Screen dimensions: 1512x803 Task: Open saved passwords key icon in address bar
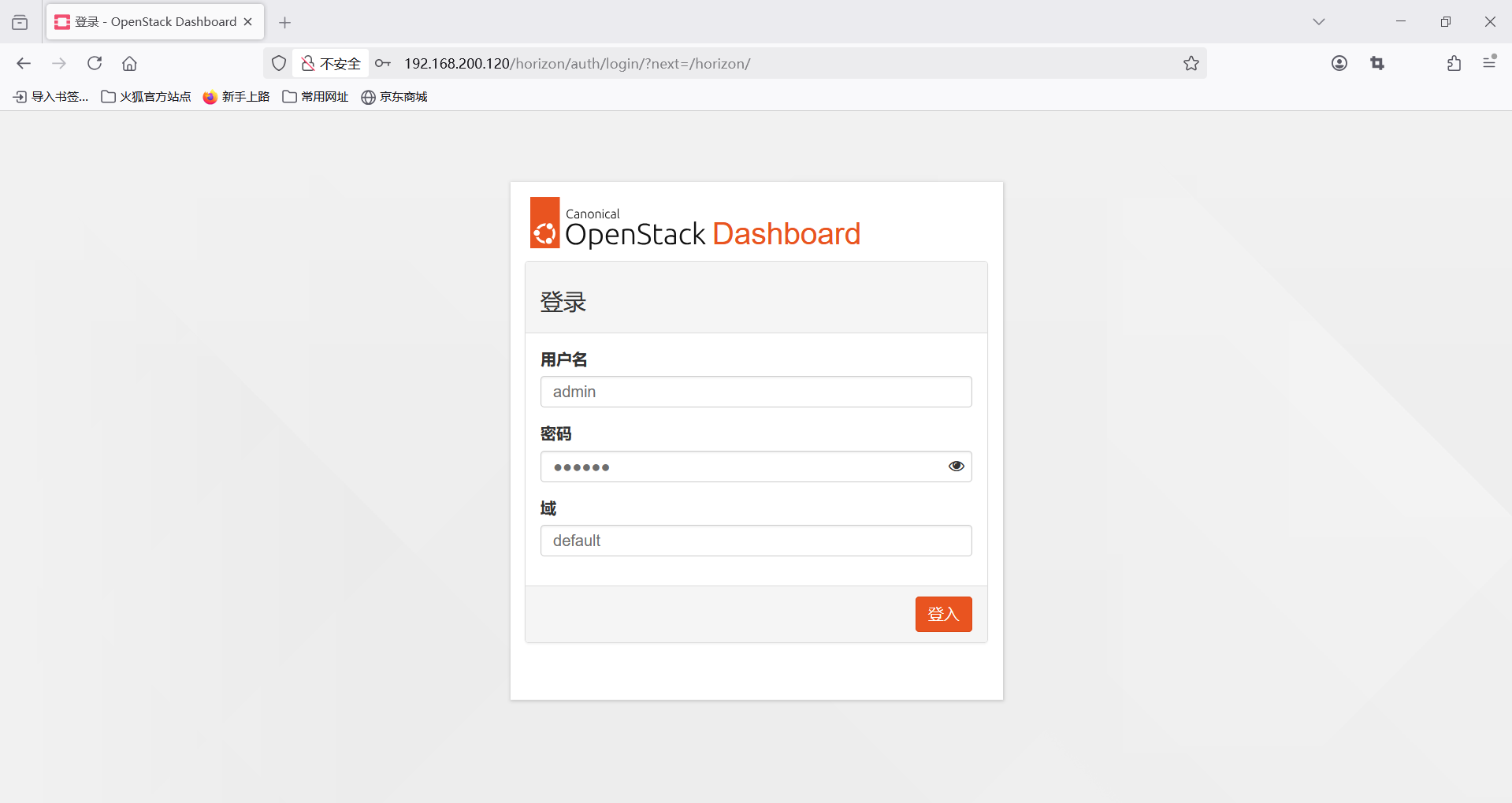click(x=383, y=63)
